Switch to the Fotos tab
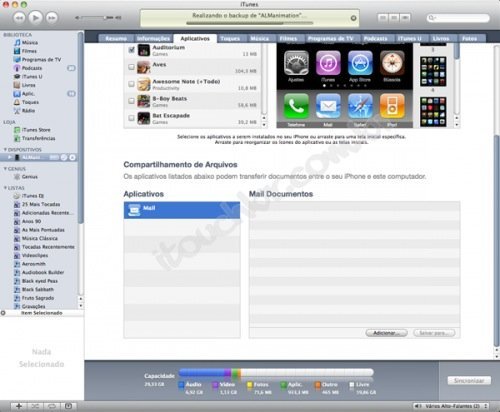 click(x=469, y=39)
